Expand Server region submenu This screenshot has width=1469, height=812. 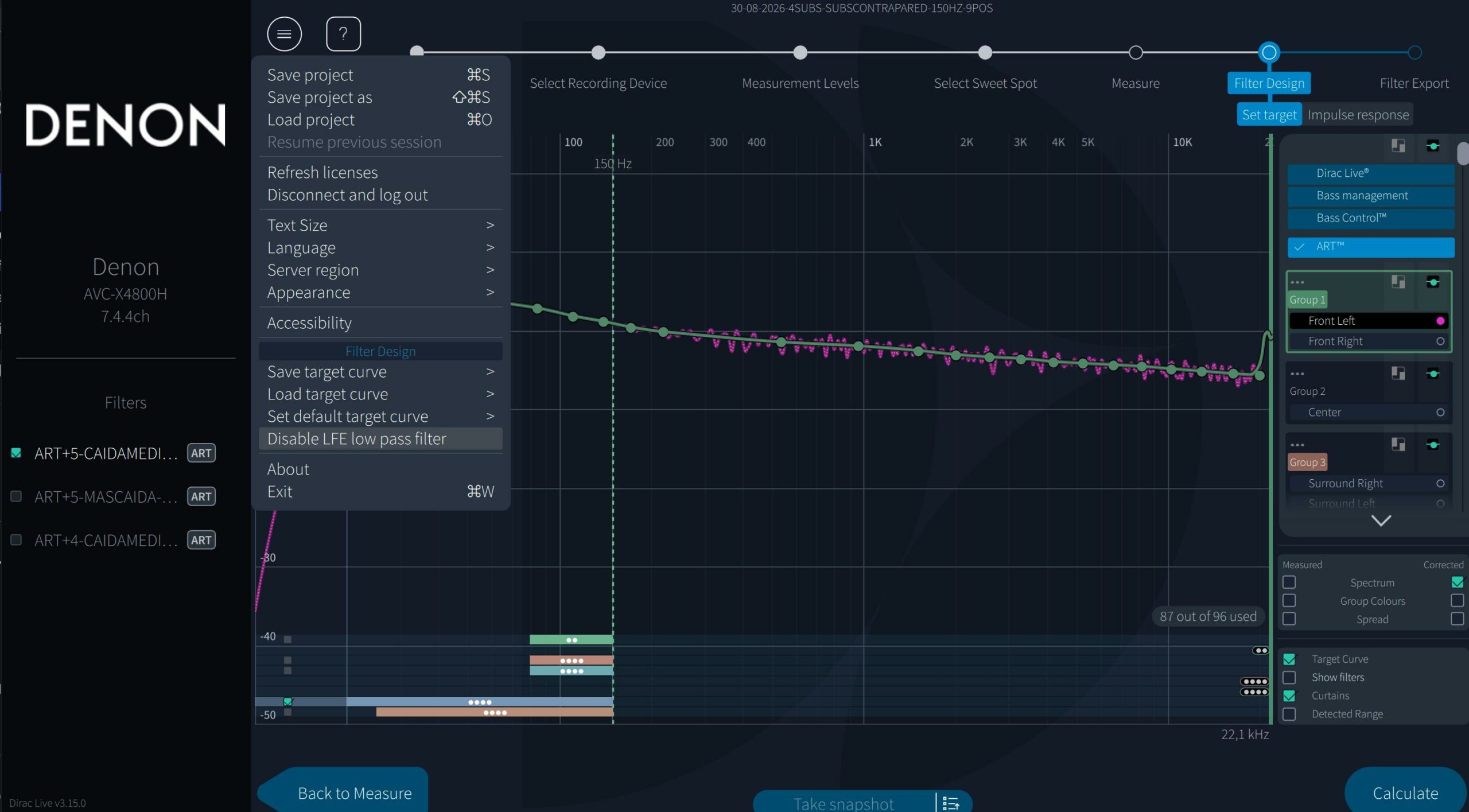(380, 270)
